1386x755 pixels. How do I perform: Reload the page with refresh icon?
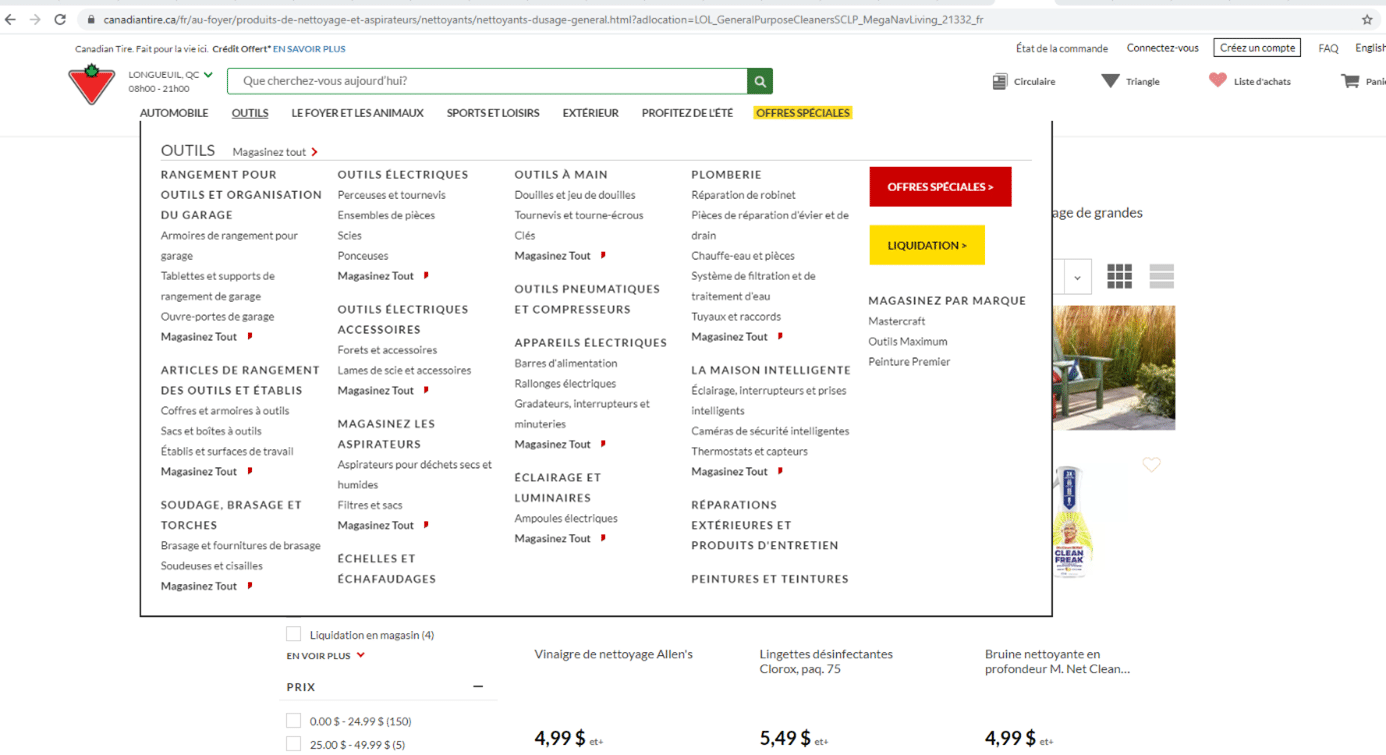pyautogui.click(x=61, y=19)
